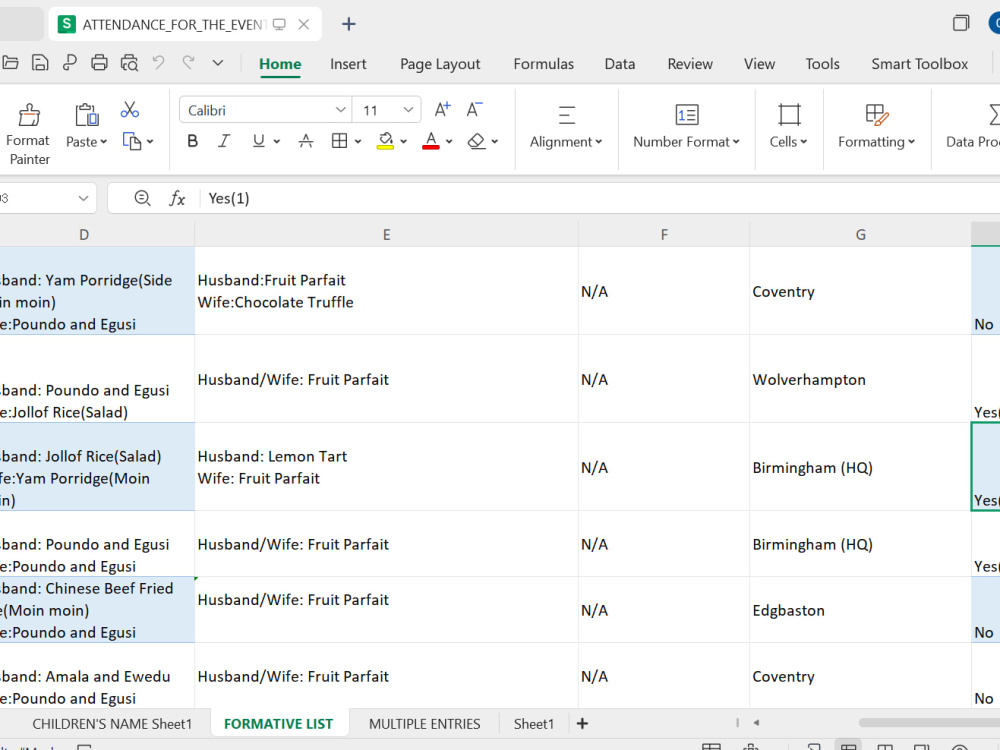The width and height of the screenshot is (1000, 750).
Task: Open the Copy options arrow
Action: [x=150, y=142]
